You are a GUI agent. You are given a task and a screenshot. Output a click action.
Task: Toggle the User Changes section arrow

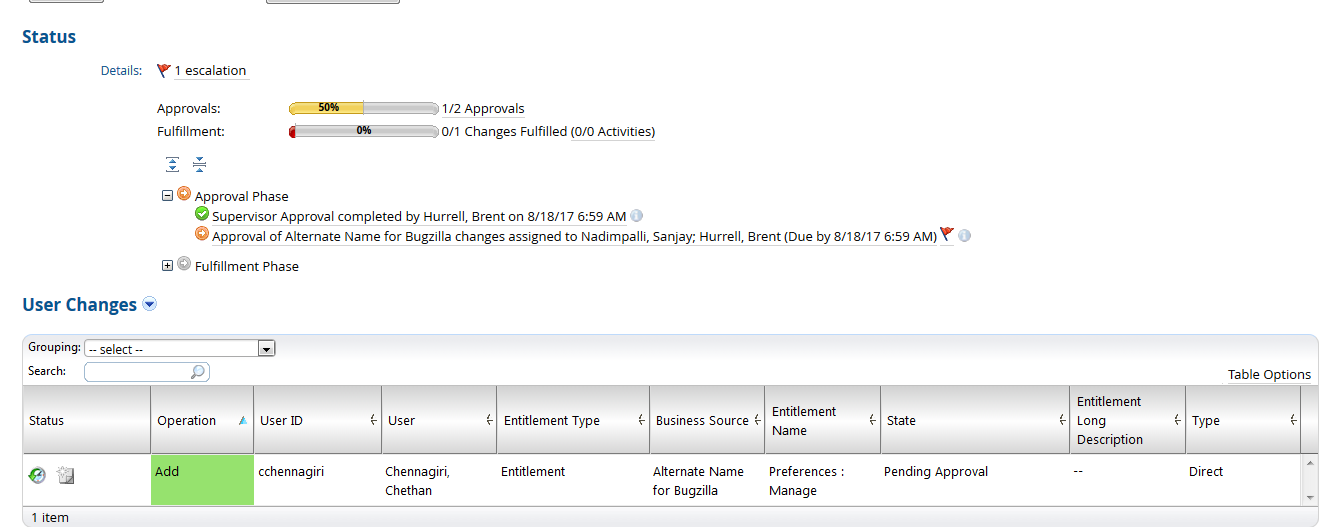click(x=150, y=304)
